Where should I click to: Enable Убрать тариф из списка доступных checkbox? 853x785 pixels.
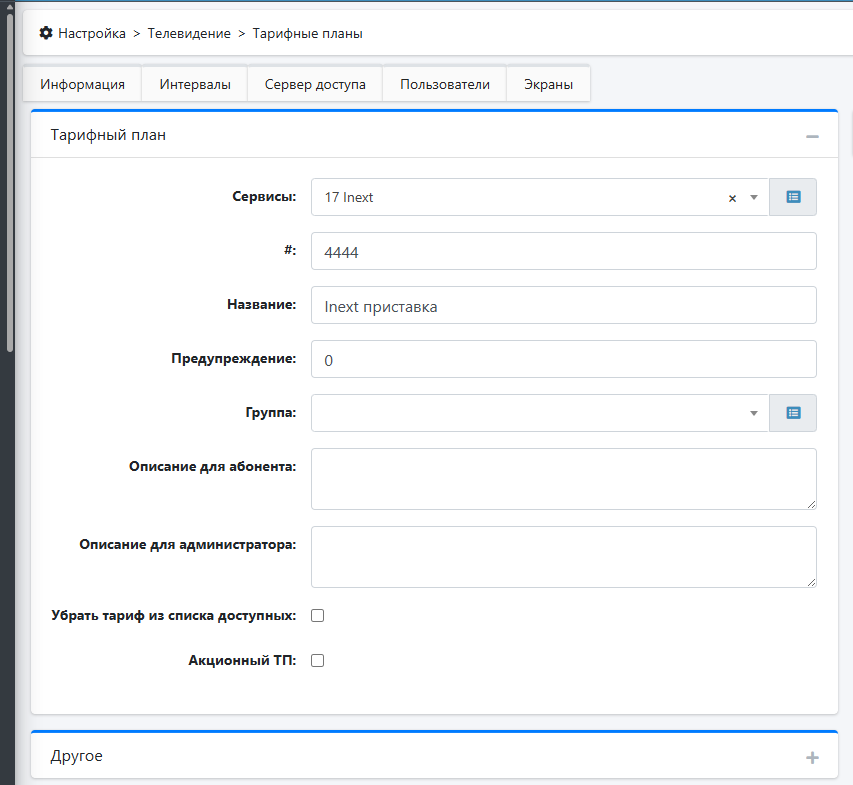[x=318, y=615]
